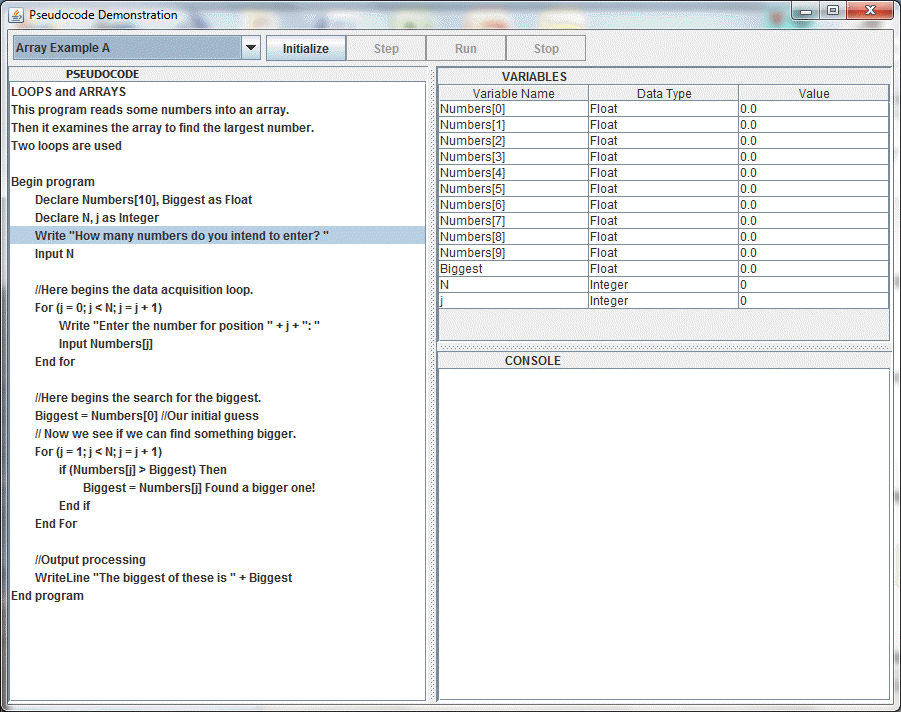Open the Array Example A dropdown

click(x=136, y=48)
